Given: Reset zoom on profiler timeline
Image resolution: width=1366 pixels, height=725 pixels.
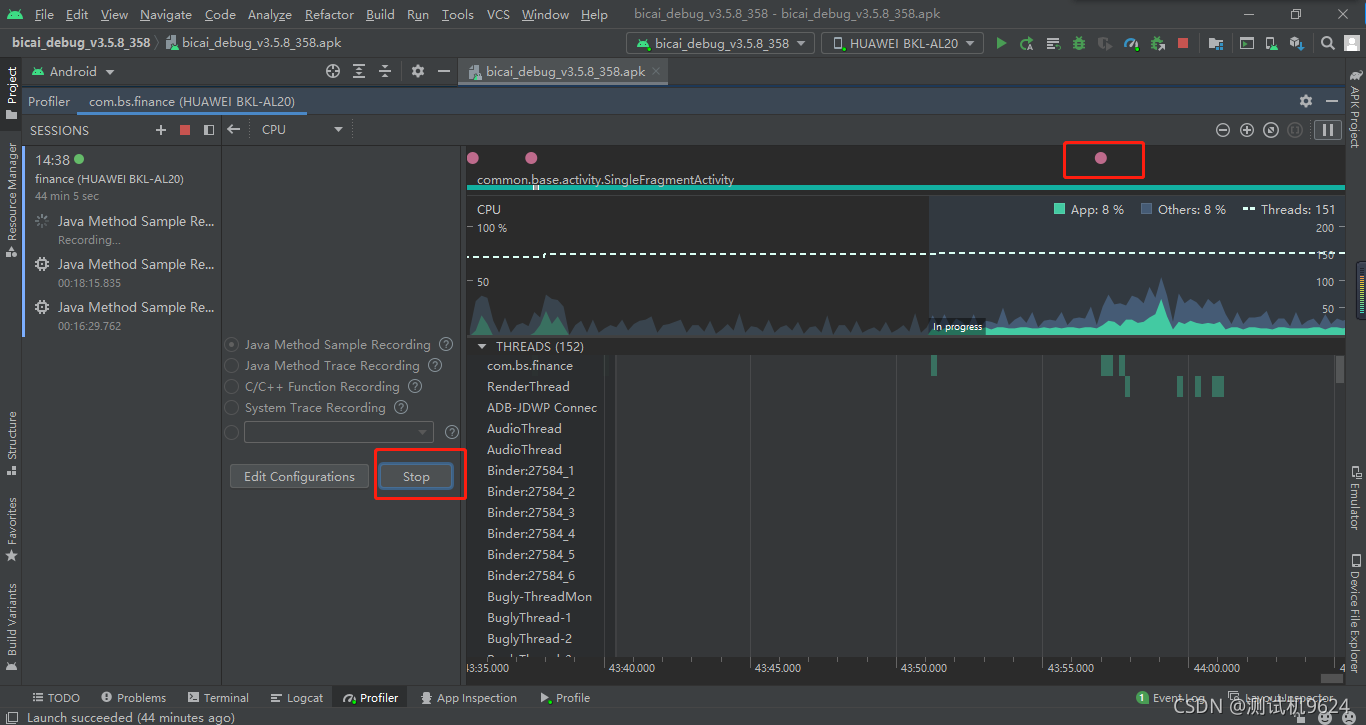Looking at the screenshot, I should coord(1270,130).
